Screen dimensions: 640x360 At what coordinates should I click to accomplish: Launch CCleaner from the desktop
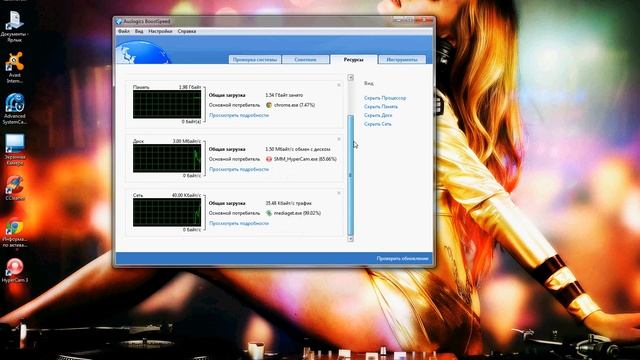14,188
